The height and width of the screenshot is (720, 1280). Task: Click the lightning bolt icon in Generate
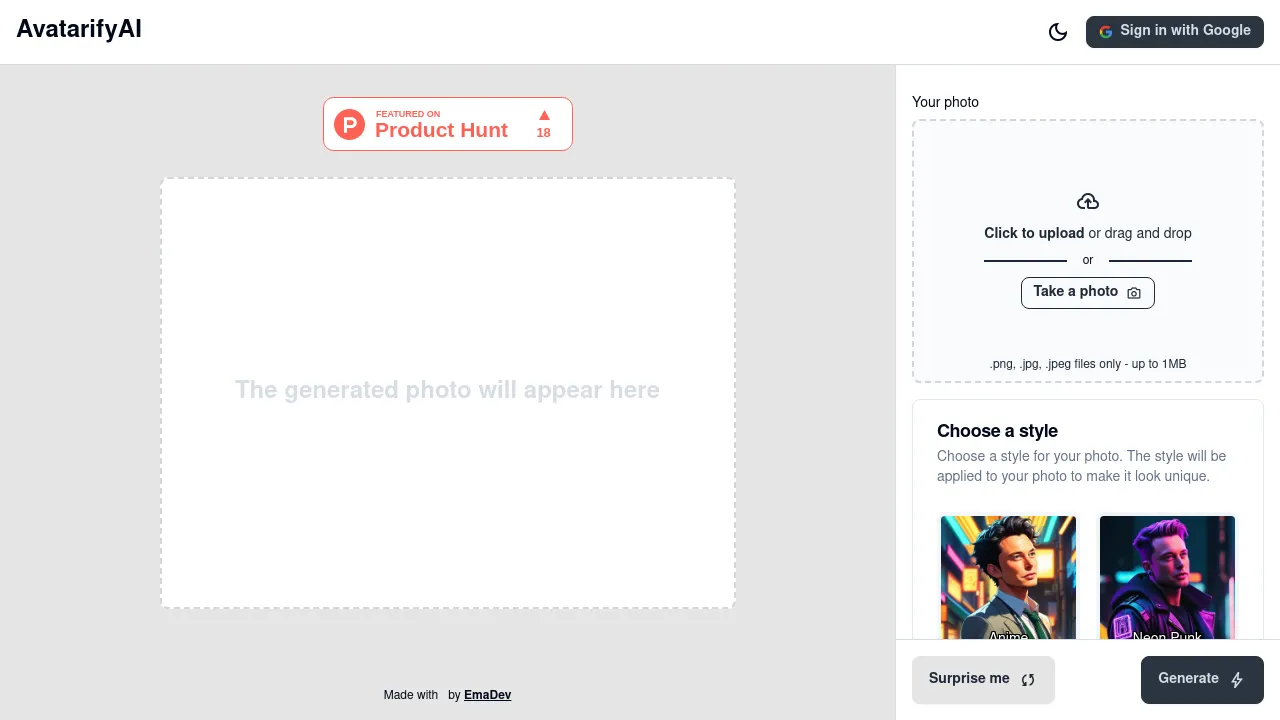tap(1237, 680)
